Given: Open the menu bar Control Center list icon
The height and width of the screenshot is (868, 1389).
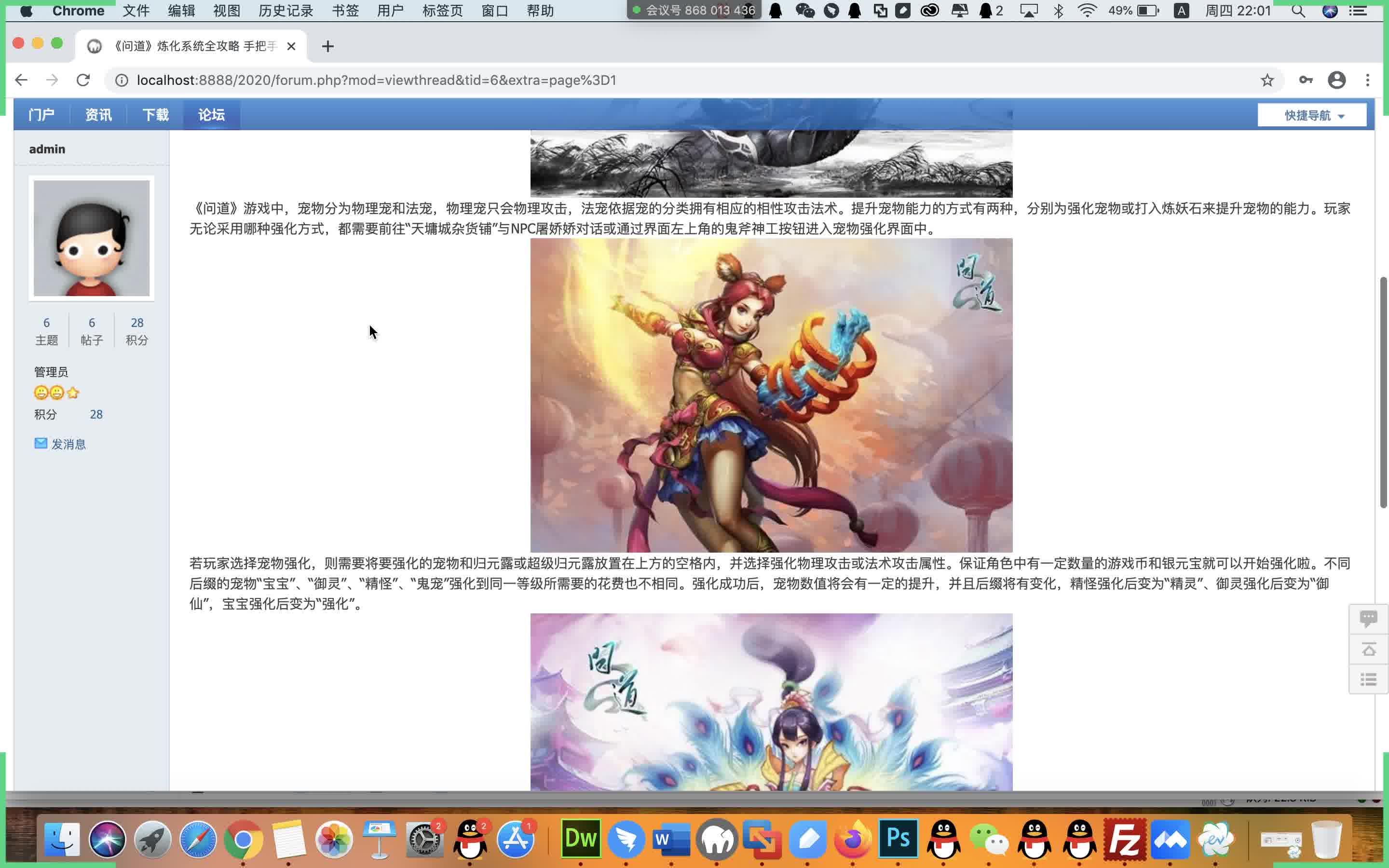Looking at the screenshot, I should tap(1358, 11).
